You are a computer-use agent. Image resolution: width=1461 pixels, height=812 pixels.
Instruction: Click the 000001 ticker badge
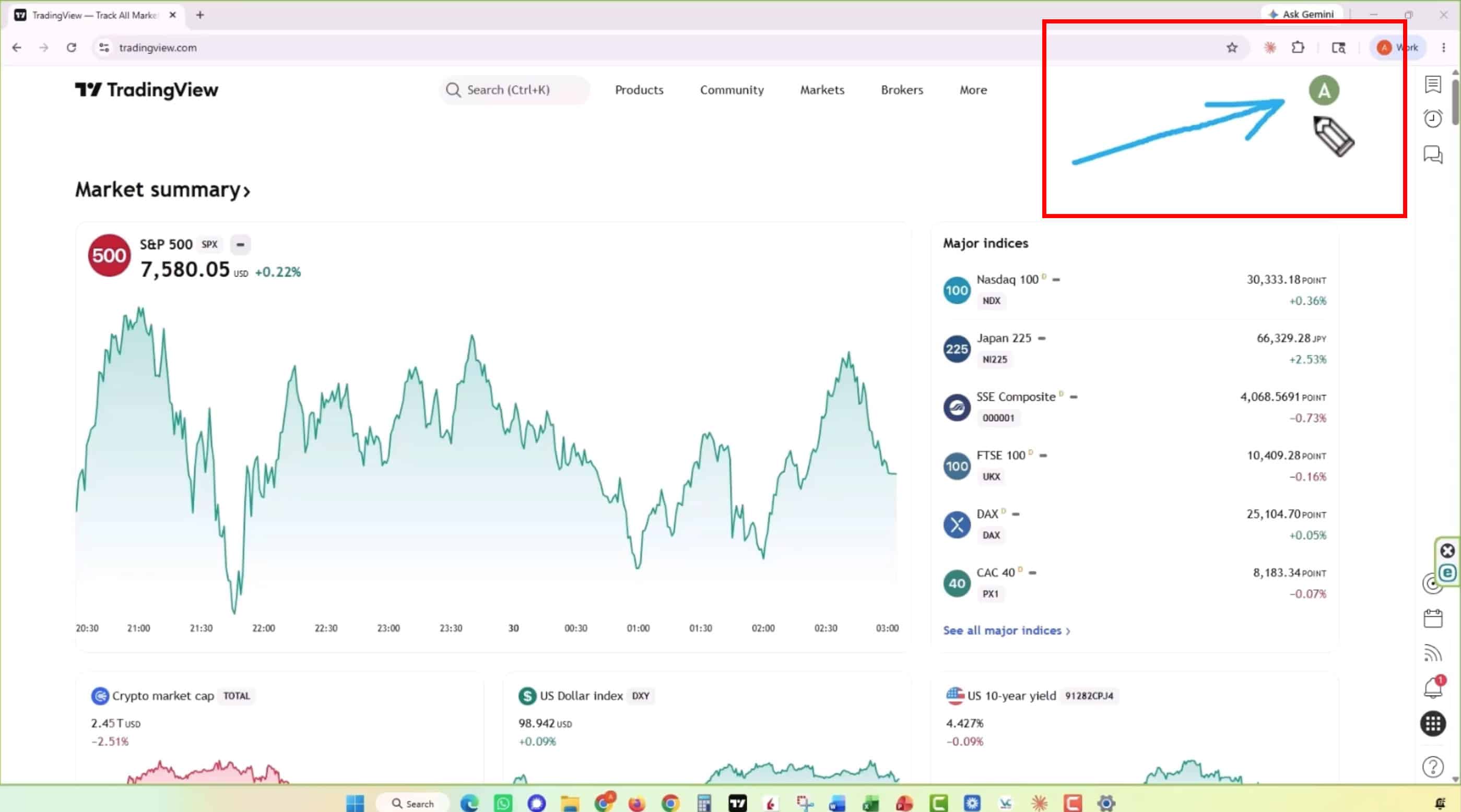[998, 418]
